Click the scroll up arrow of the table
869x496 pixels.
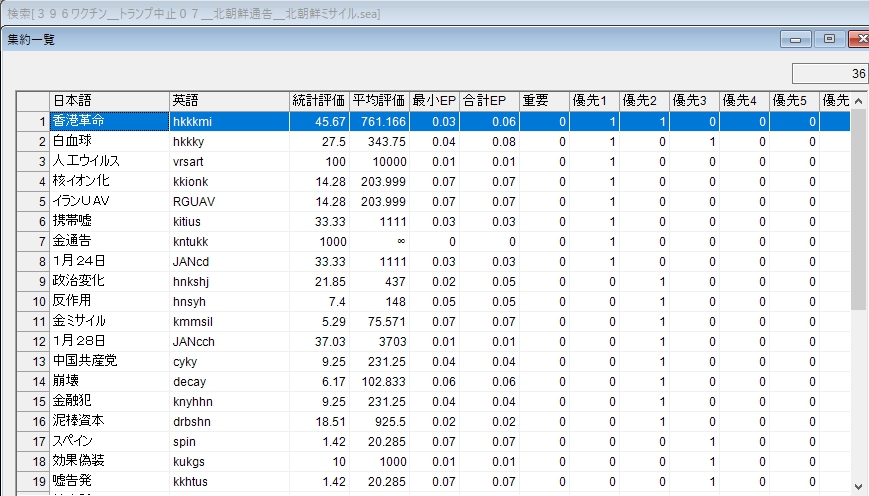pos(859,100)
